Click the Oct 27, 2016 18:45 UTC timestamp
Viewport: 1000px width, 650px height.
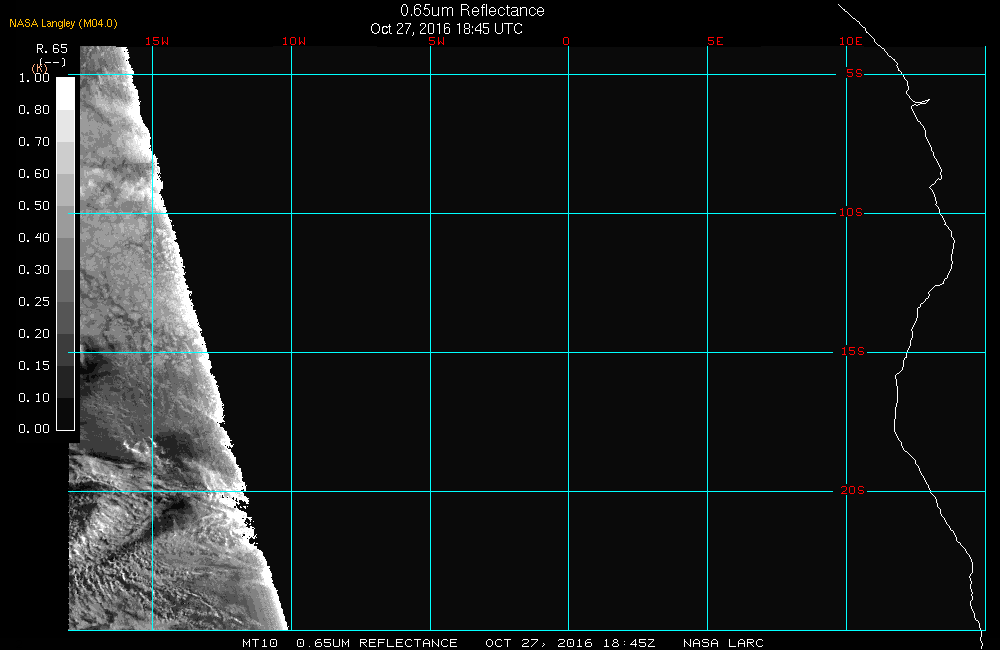(x=446, y=29)
